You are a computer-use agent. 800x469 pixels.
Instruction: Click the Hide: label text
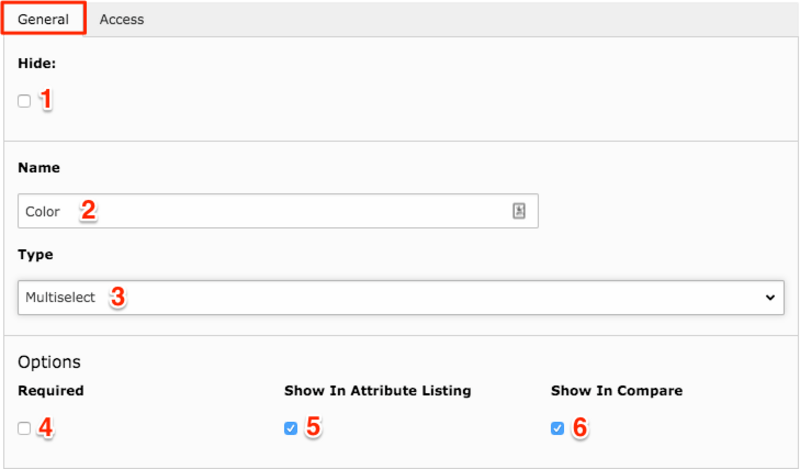click(37, 63)
